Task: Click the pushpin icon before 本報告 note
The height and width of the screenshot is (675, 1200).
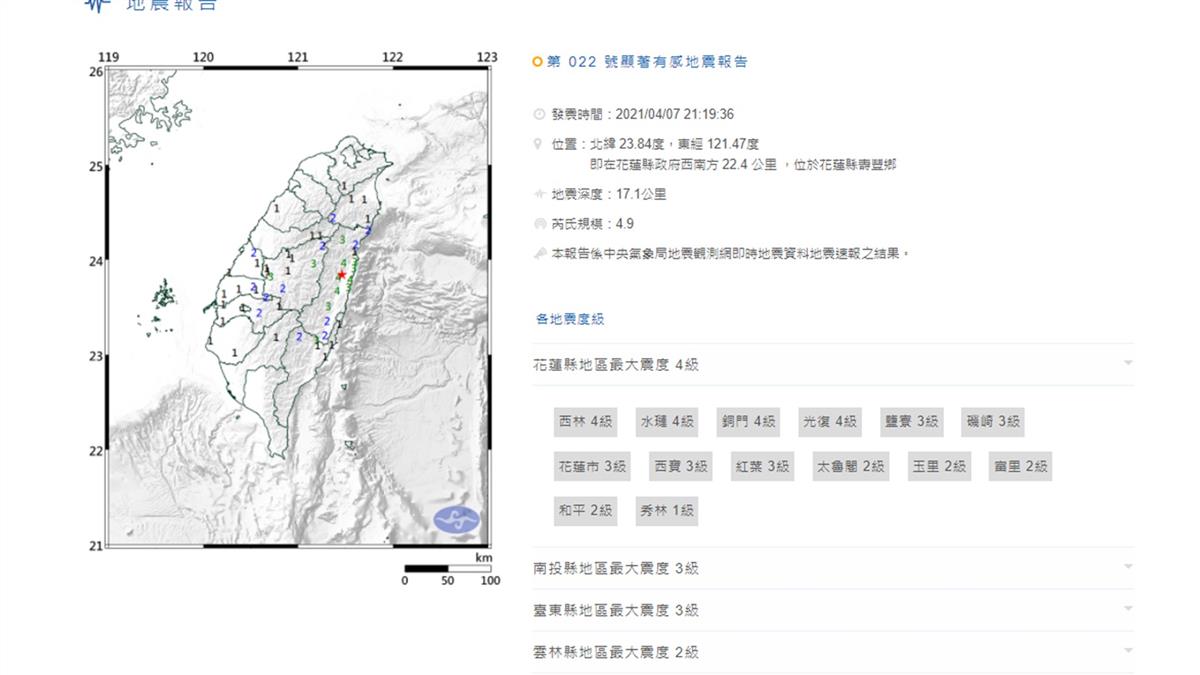Action: [540, 254]
